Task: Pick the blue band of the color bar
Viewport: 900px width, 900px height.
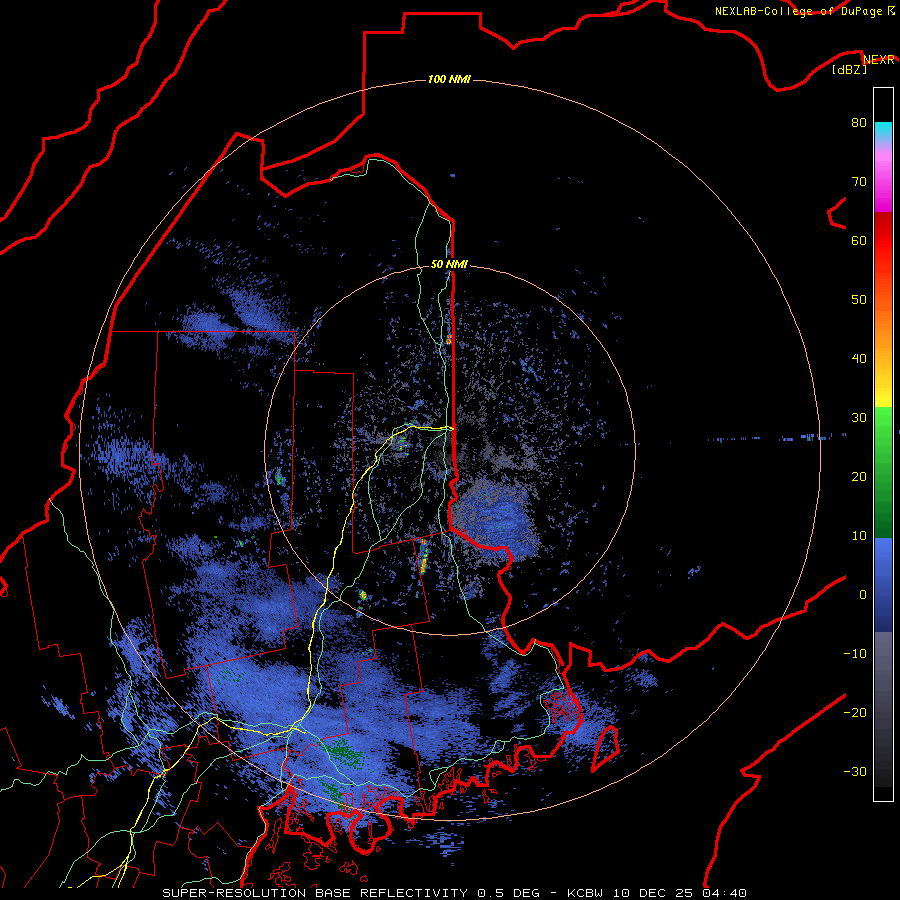Action: click(883, 585)
